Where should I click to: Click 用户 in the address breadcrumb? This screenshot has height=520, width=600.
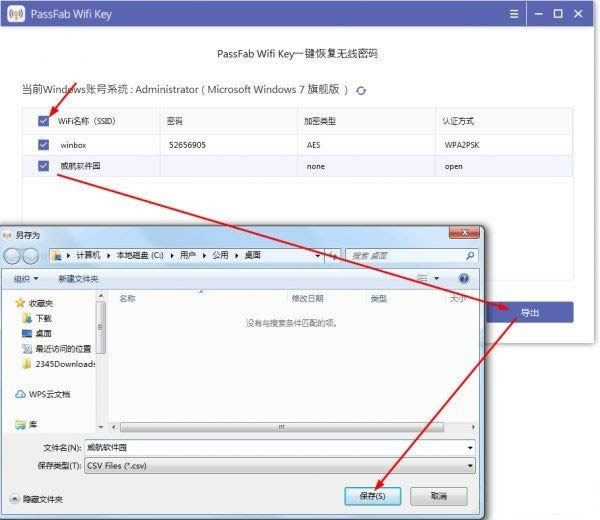coord(188,255)
